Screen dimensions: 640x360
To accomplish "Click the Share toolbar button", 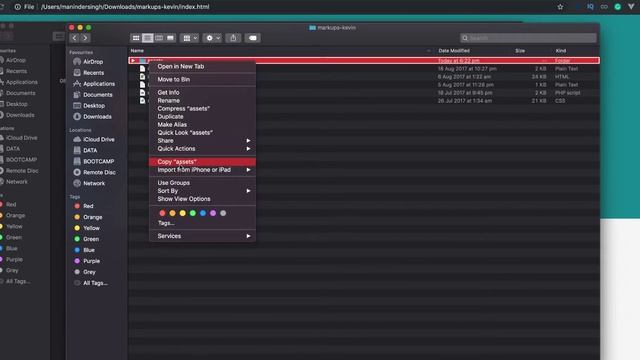I will 233,38.
